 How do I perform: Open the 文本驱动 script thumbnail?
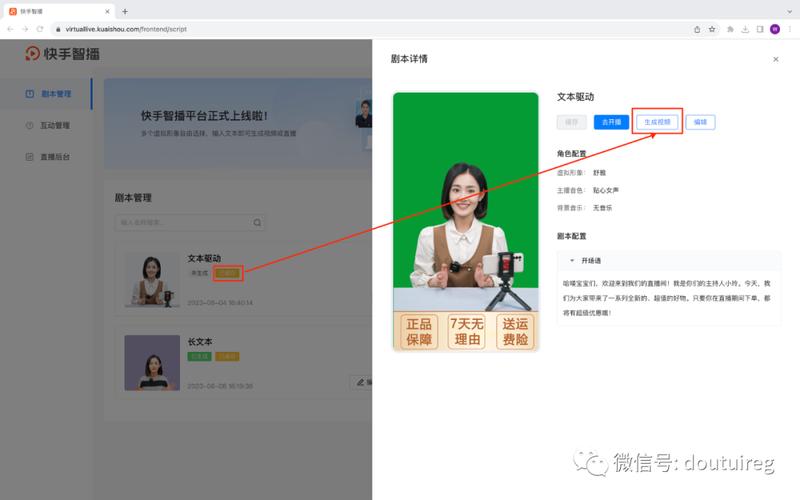(x=152, y=280)
